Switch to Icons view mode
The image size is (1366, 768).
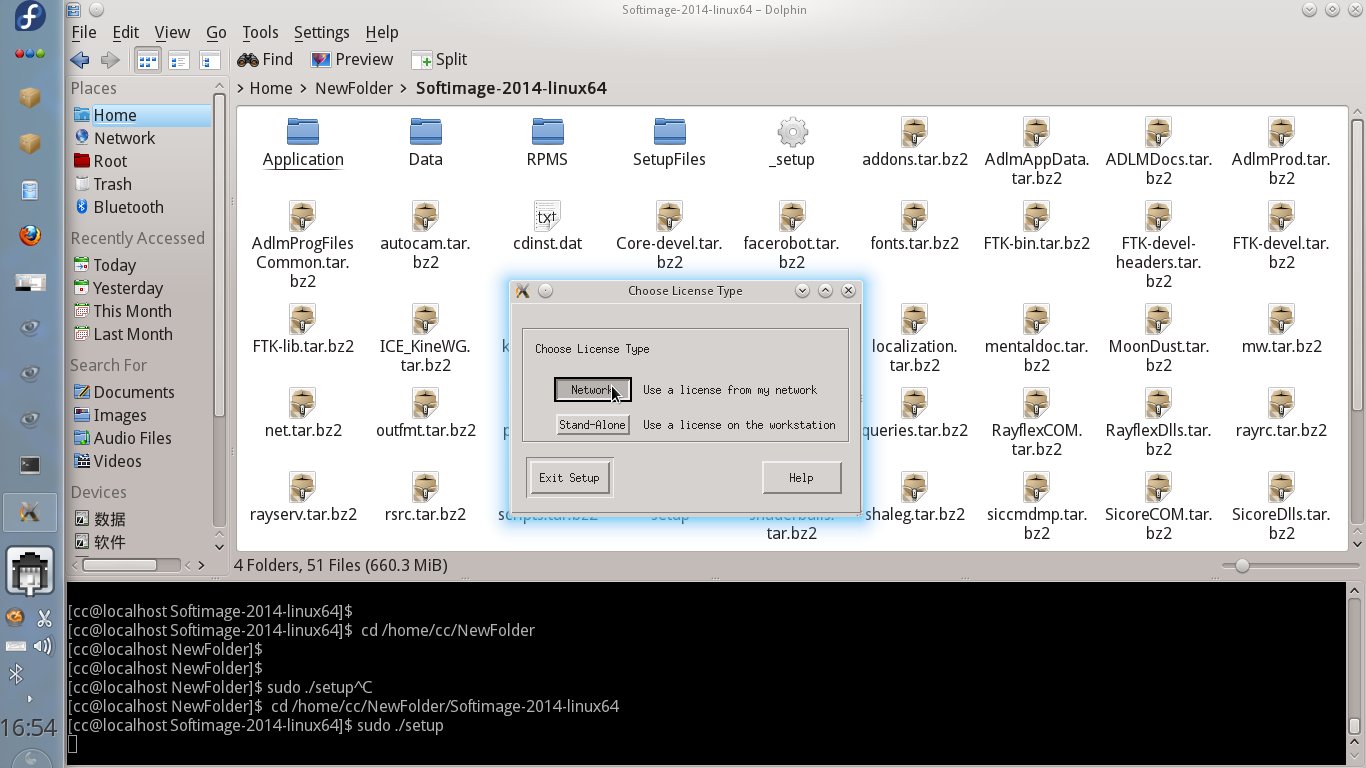(x=147, y=60)
